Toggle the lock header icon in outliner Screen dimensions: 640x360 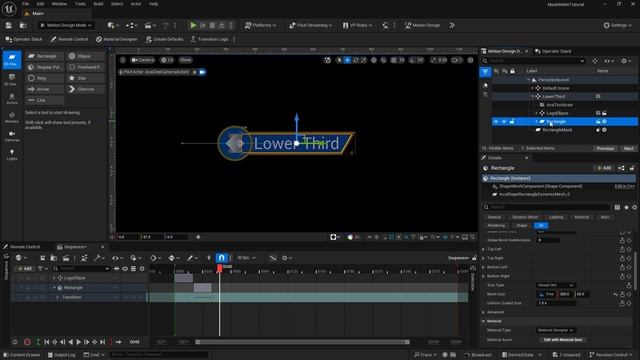point(512,71)
